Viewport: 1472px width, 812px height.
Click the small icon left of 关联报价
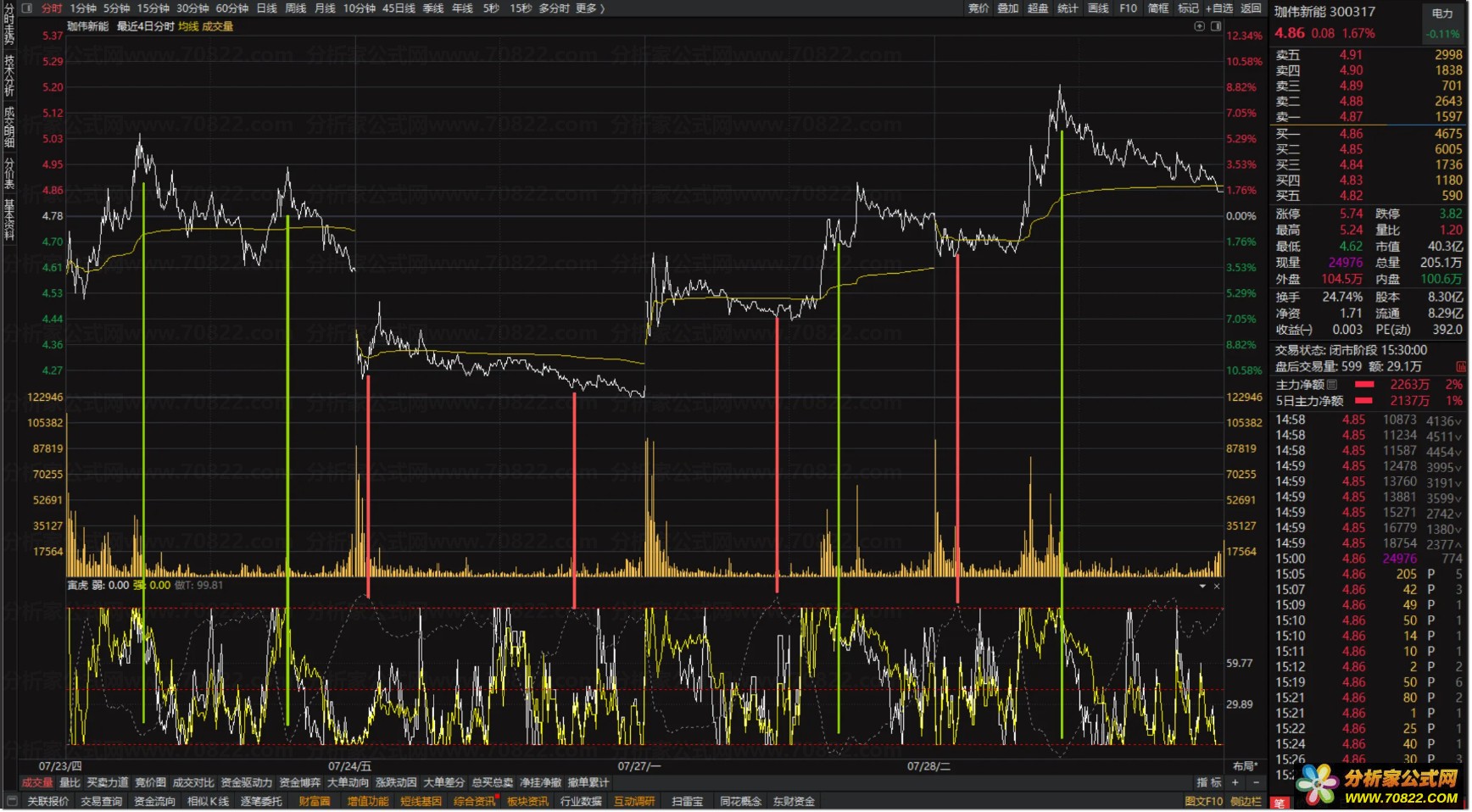click(12, 801)
